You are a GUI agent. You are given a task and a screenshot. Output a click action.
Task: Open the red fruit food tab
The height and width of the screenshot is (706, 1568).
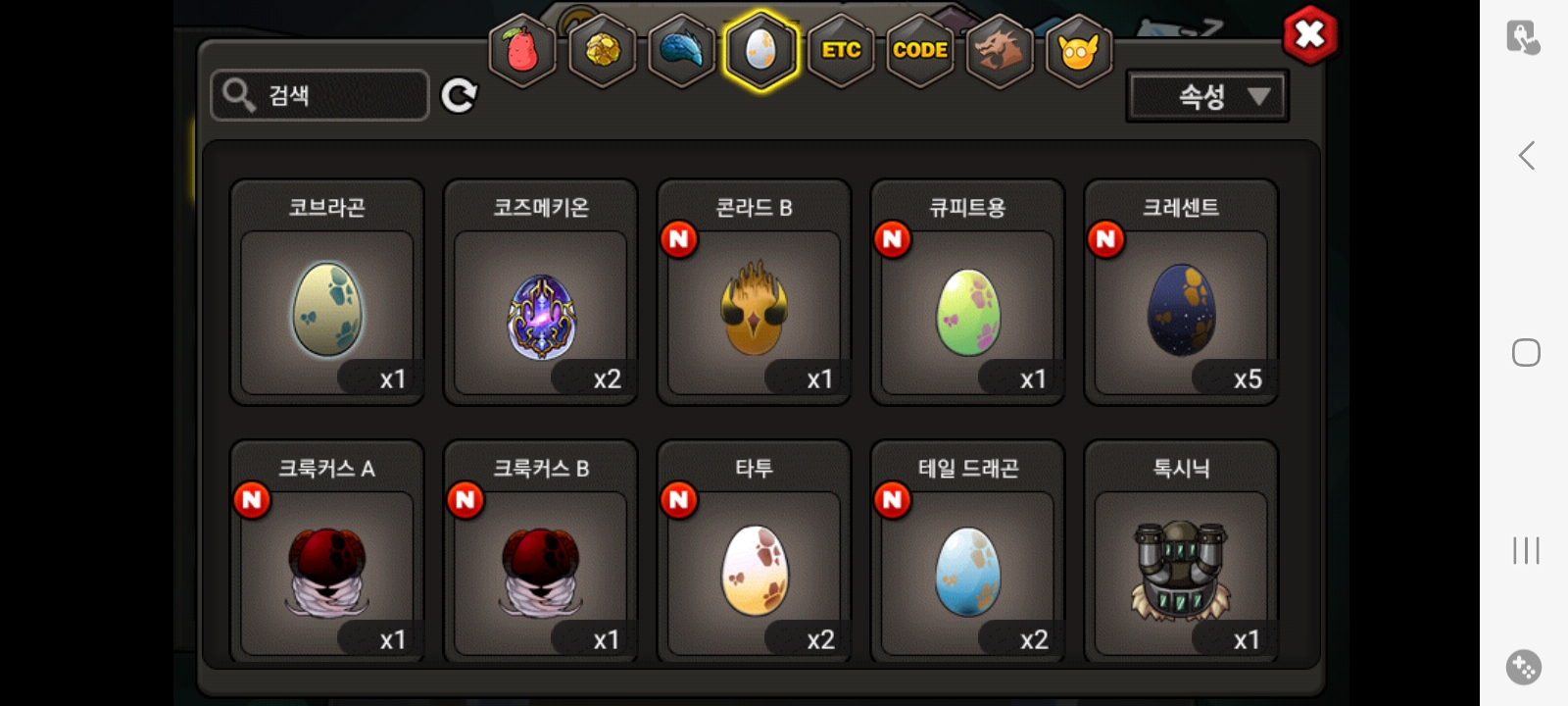tap(522, 50)
